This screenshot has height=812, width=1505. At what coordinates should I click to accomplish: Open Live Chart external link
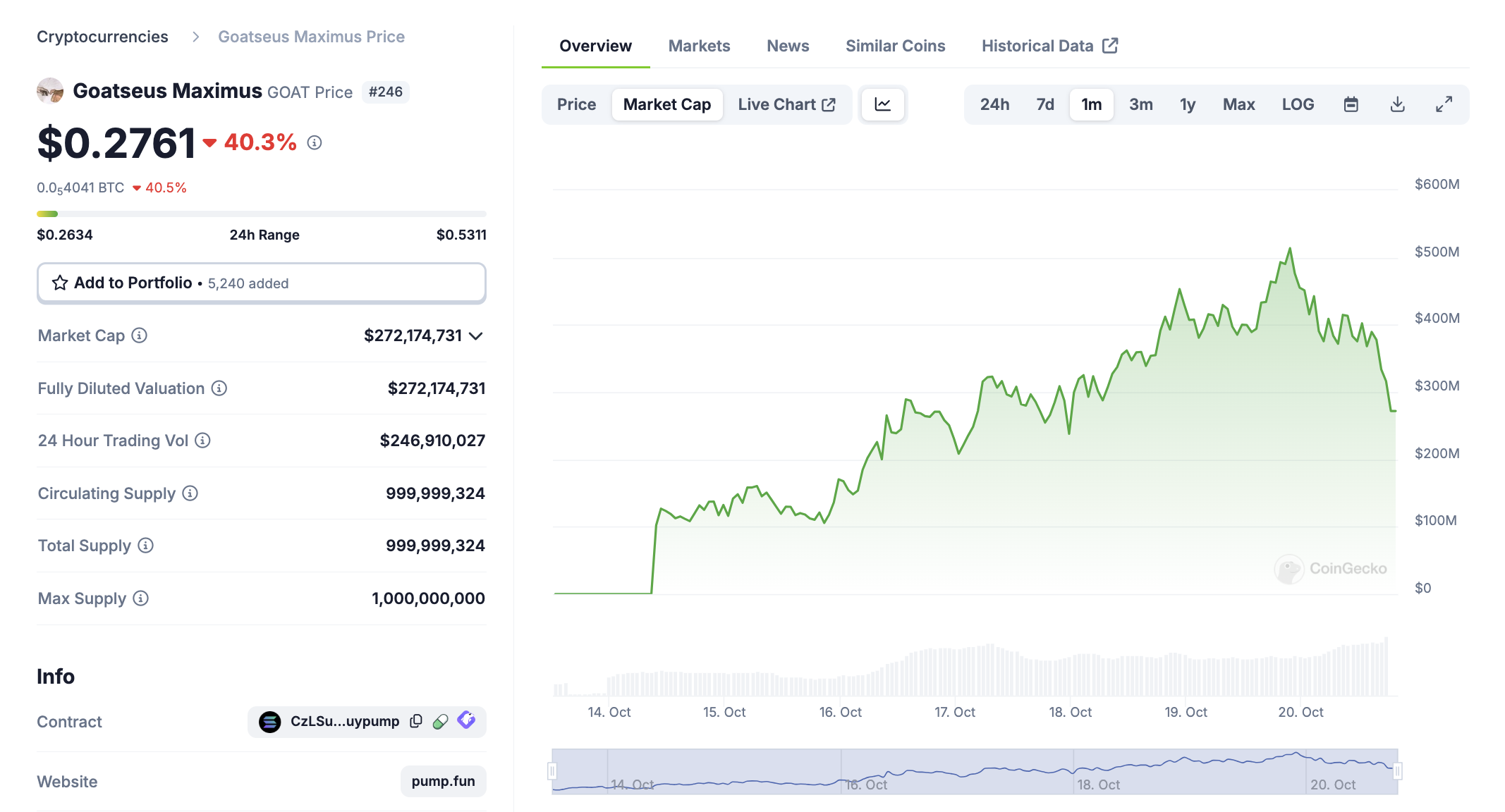[x=786, y=104]
